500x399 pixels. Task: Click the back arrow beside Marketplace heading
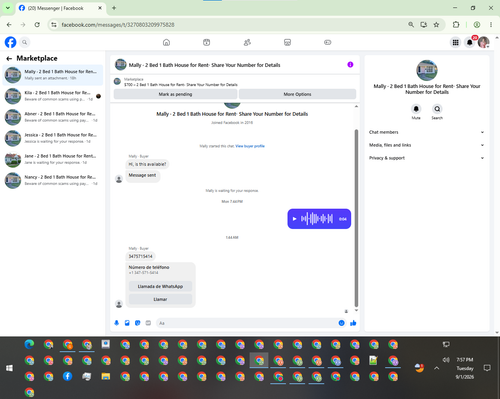click(x=9, y=59)
